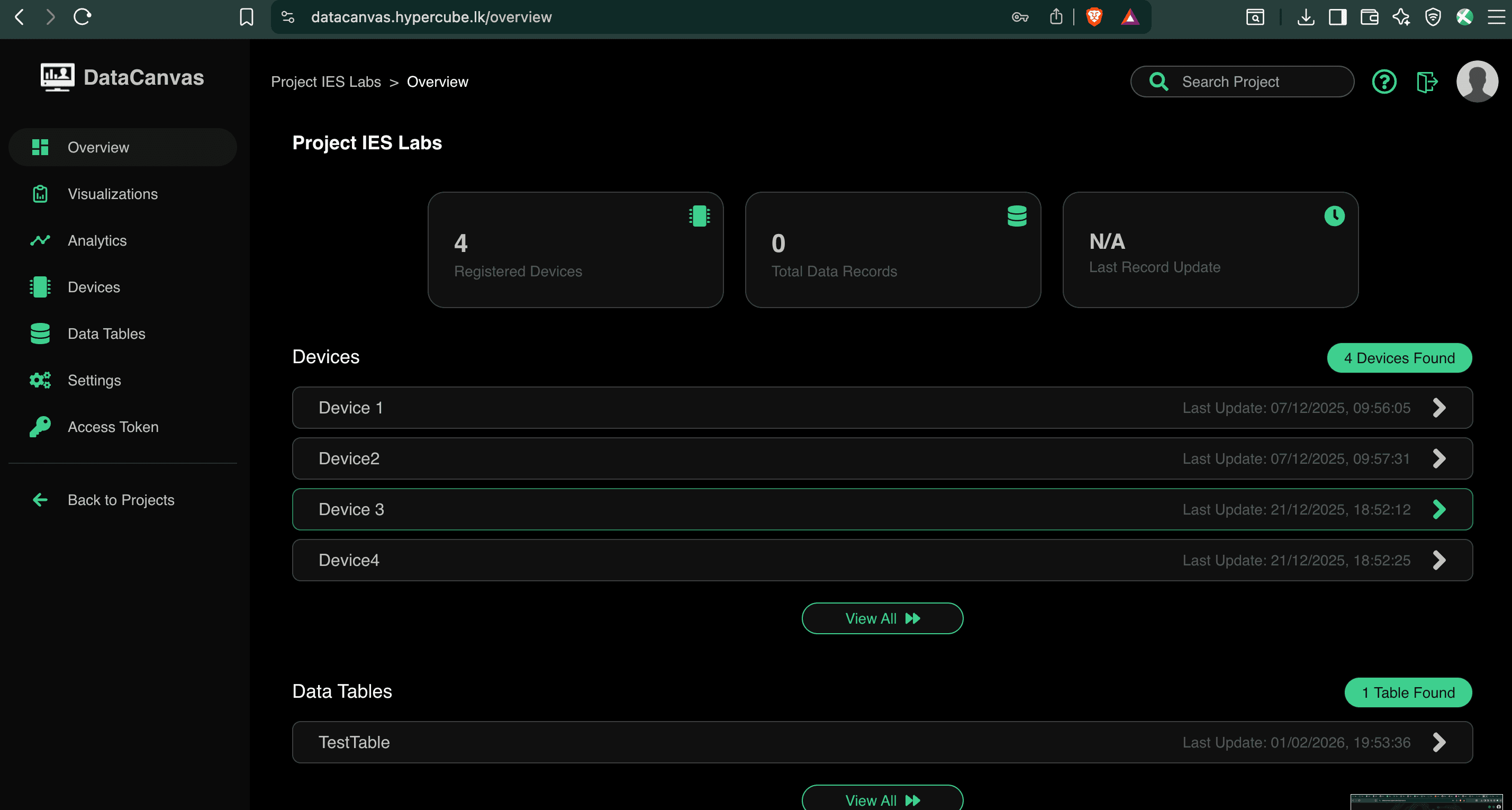Navigate to Project IES Labs breadcrumb

tap(327, 82)
